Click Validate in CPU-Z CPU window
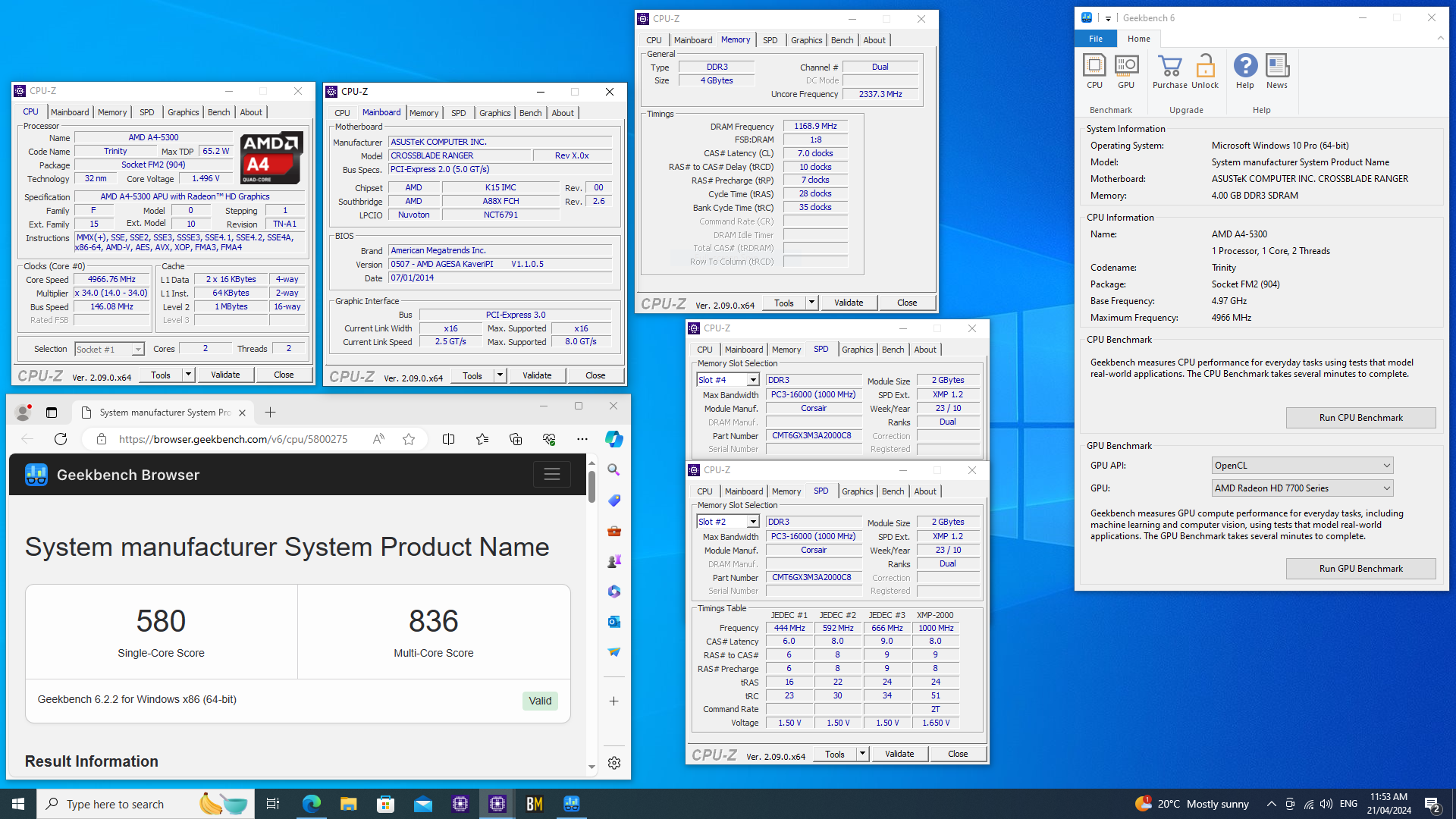 click(x=225, y=375)
